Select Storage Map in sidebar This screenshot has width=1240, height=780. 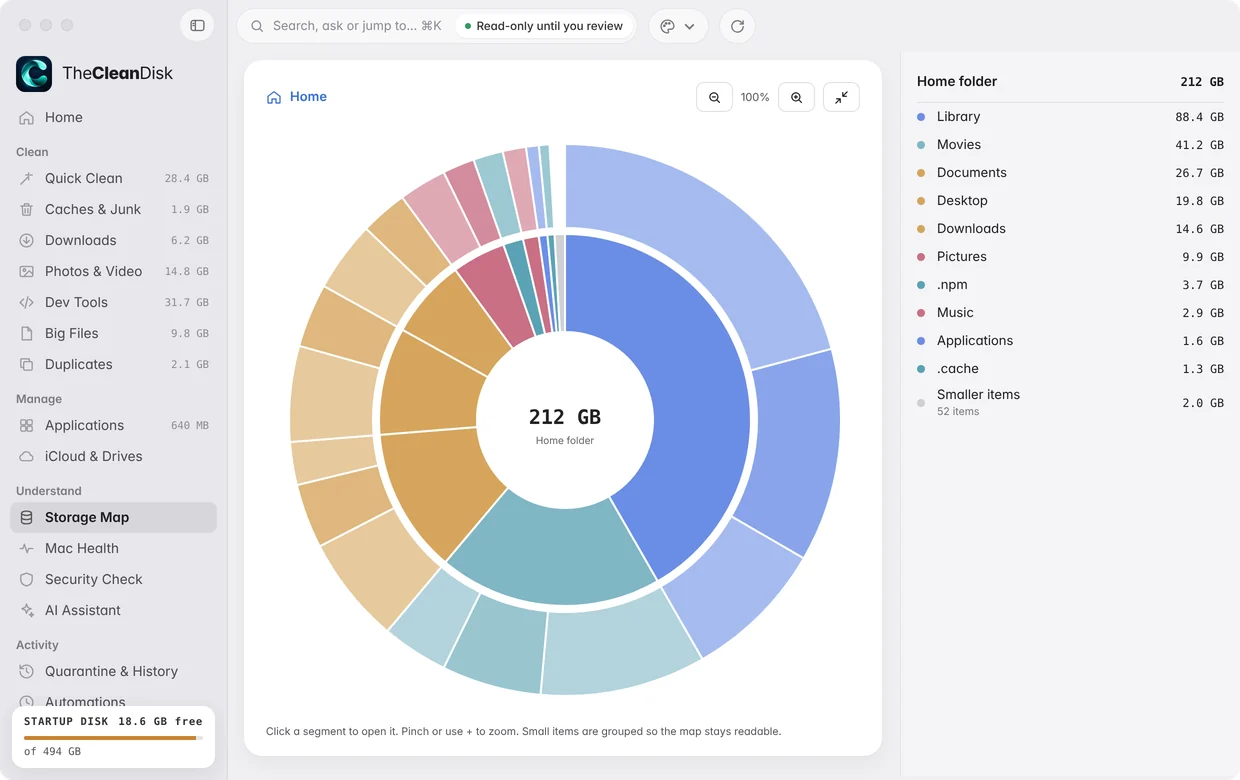(x=113, y=517)
